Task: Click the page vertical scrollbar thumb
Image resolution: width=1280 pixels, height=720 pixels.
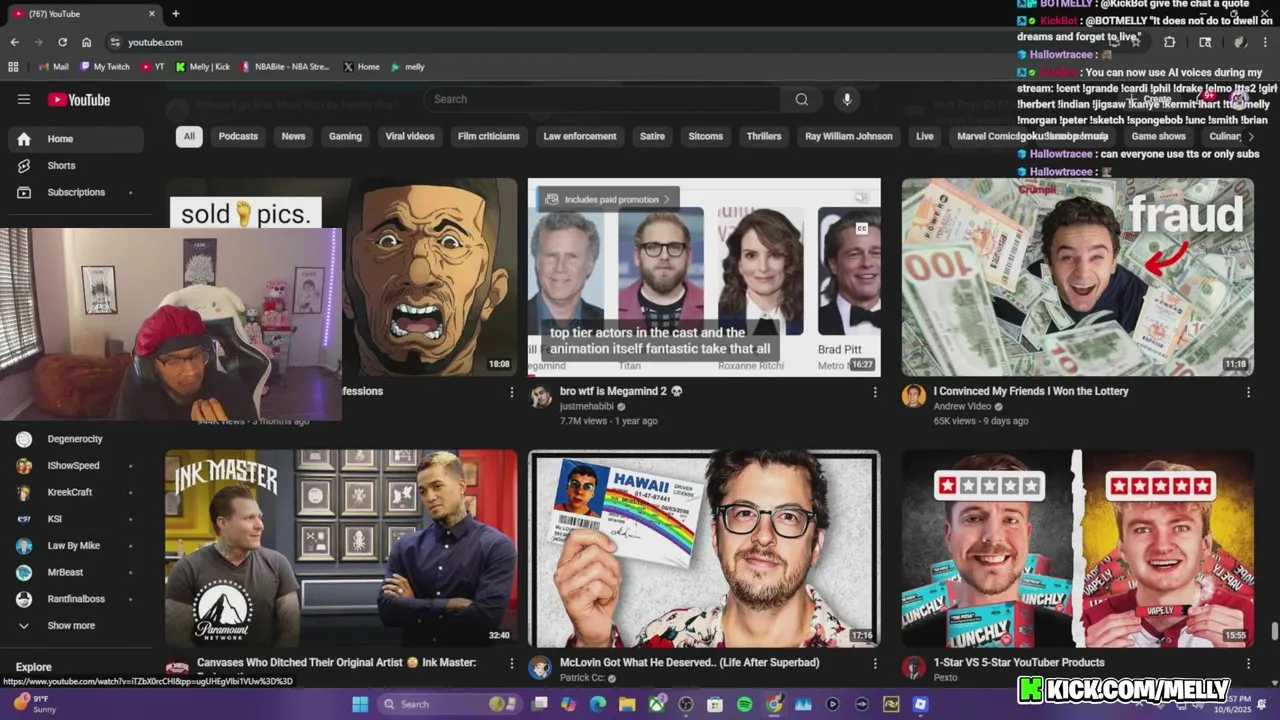Action: point(1274,632)
